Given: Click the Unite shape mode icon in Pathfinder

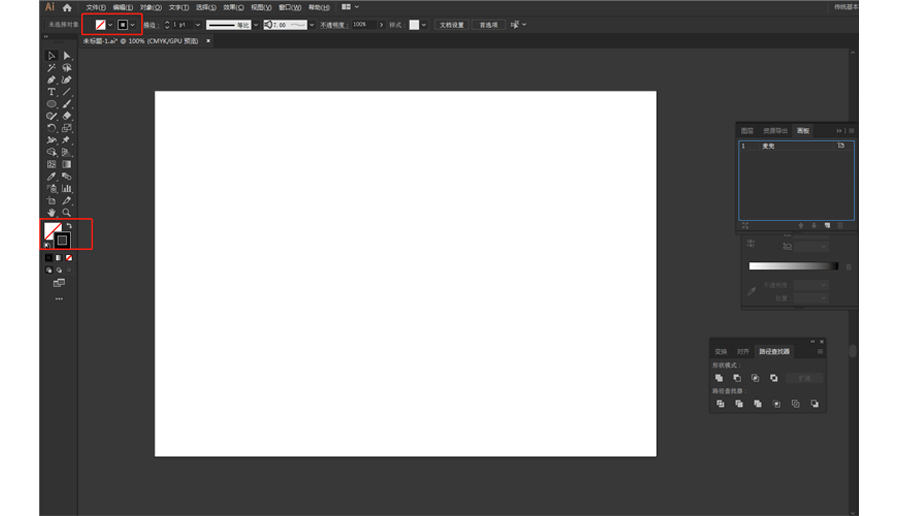Looking at the screenshot, I should (719, 378).
